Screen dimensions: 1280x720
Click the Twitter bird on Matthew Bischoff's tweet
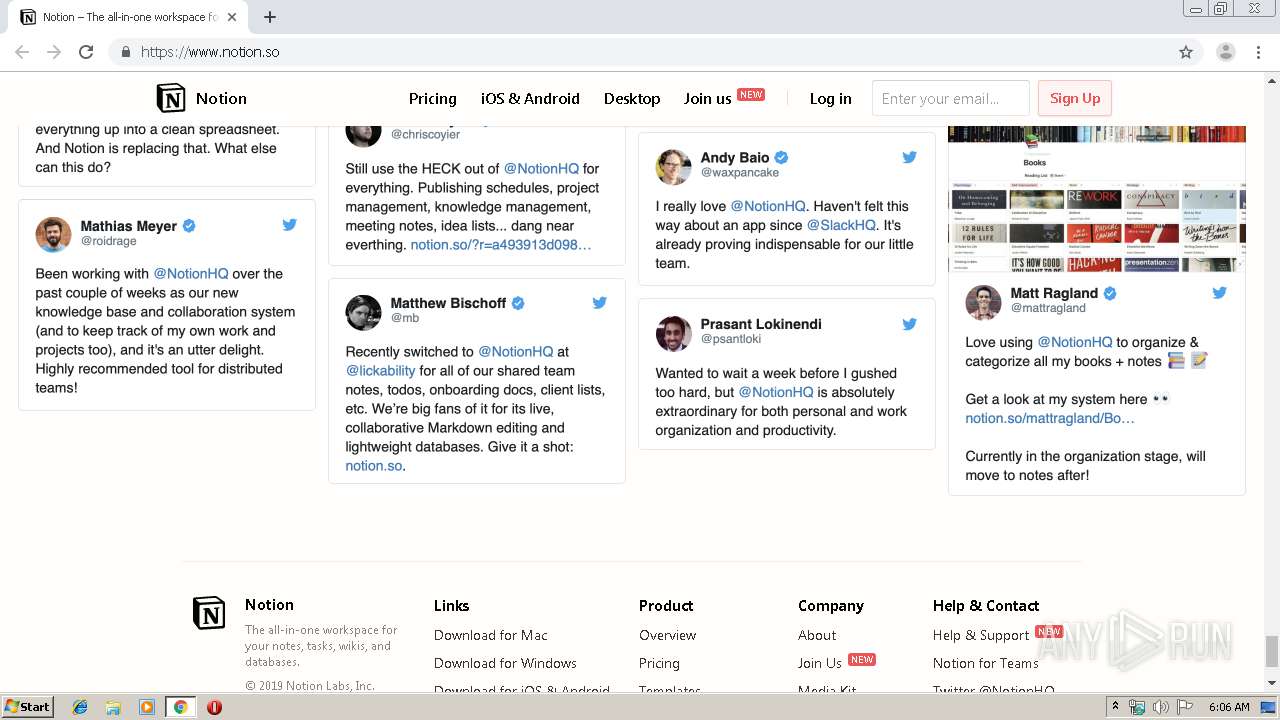pyautogui.click(x=599, y=303)
